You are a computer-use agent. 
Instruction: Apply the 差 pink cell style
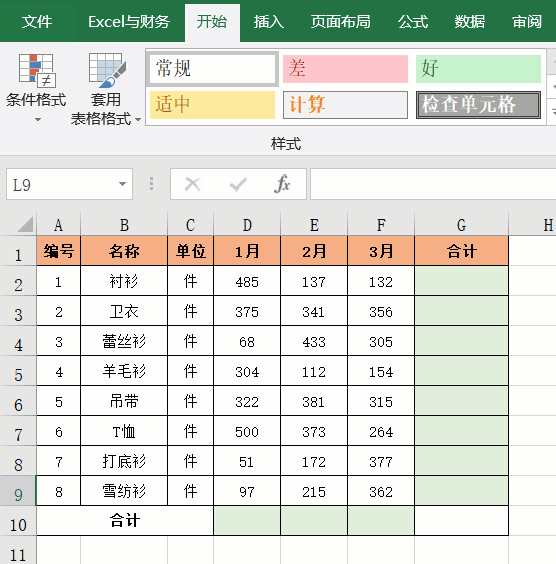point(345,69)
